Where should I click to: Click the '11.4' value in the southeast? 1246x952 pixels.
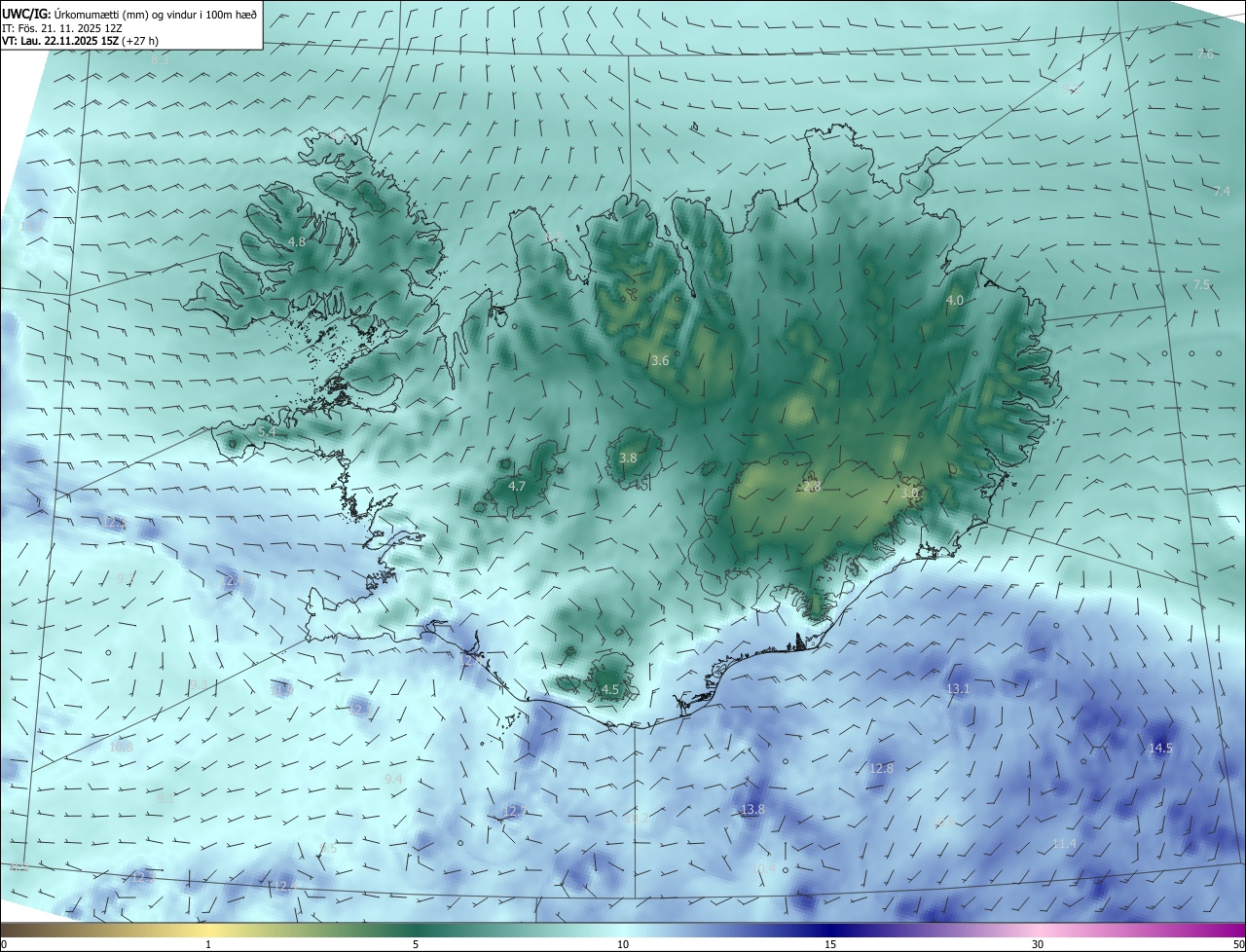[x=1065, y=844]
